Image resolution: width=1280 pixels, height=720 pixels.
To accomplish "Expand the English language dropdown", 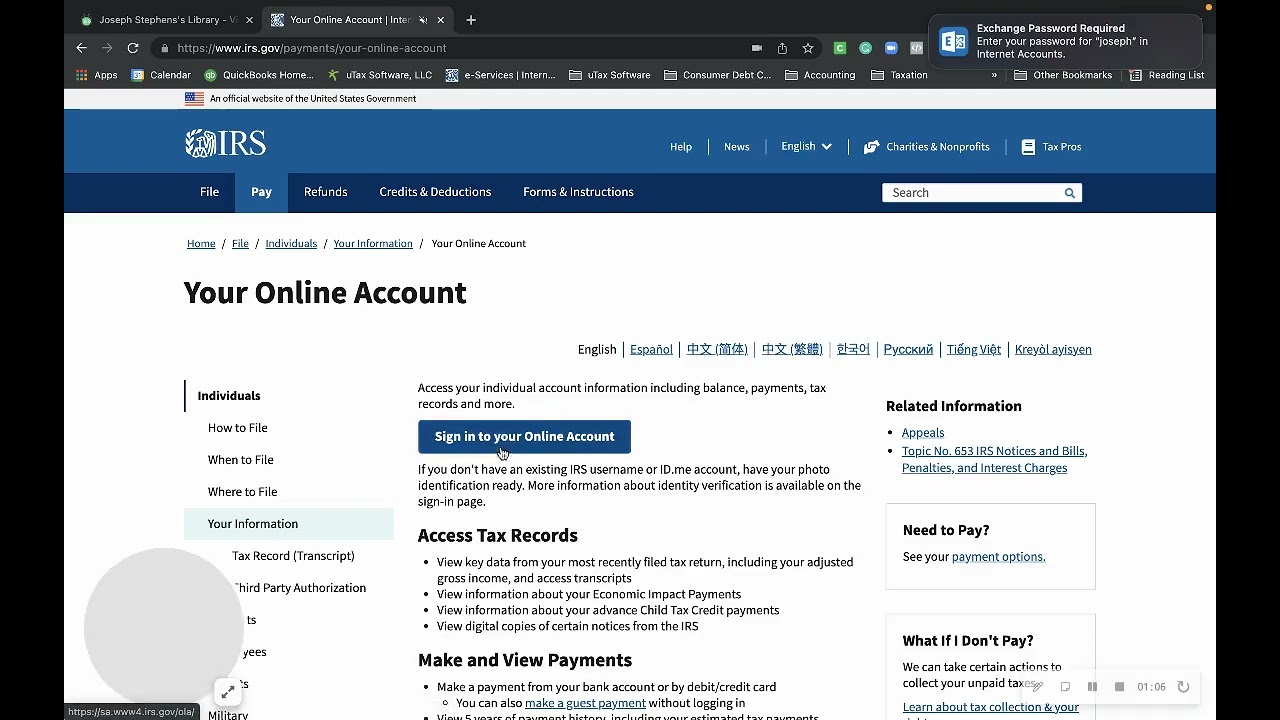I will click(x=806, y=147).
